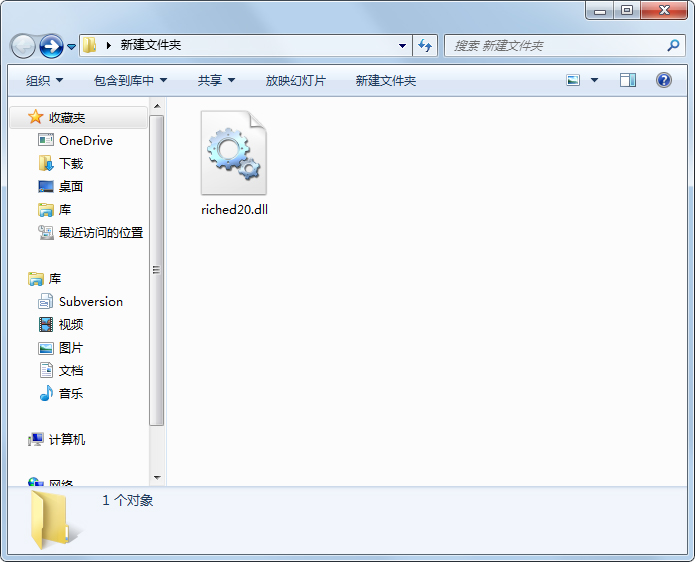695x562 pixels.
Task: Select the Subversion library
Action: [x=90, y=302]
